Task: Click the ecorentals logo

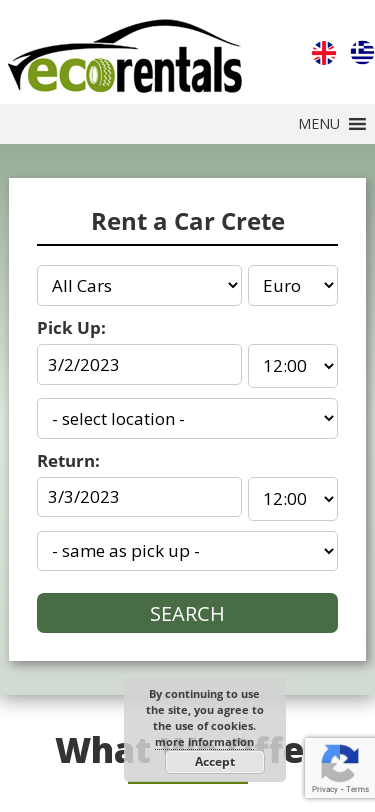Action: [125, 56]
